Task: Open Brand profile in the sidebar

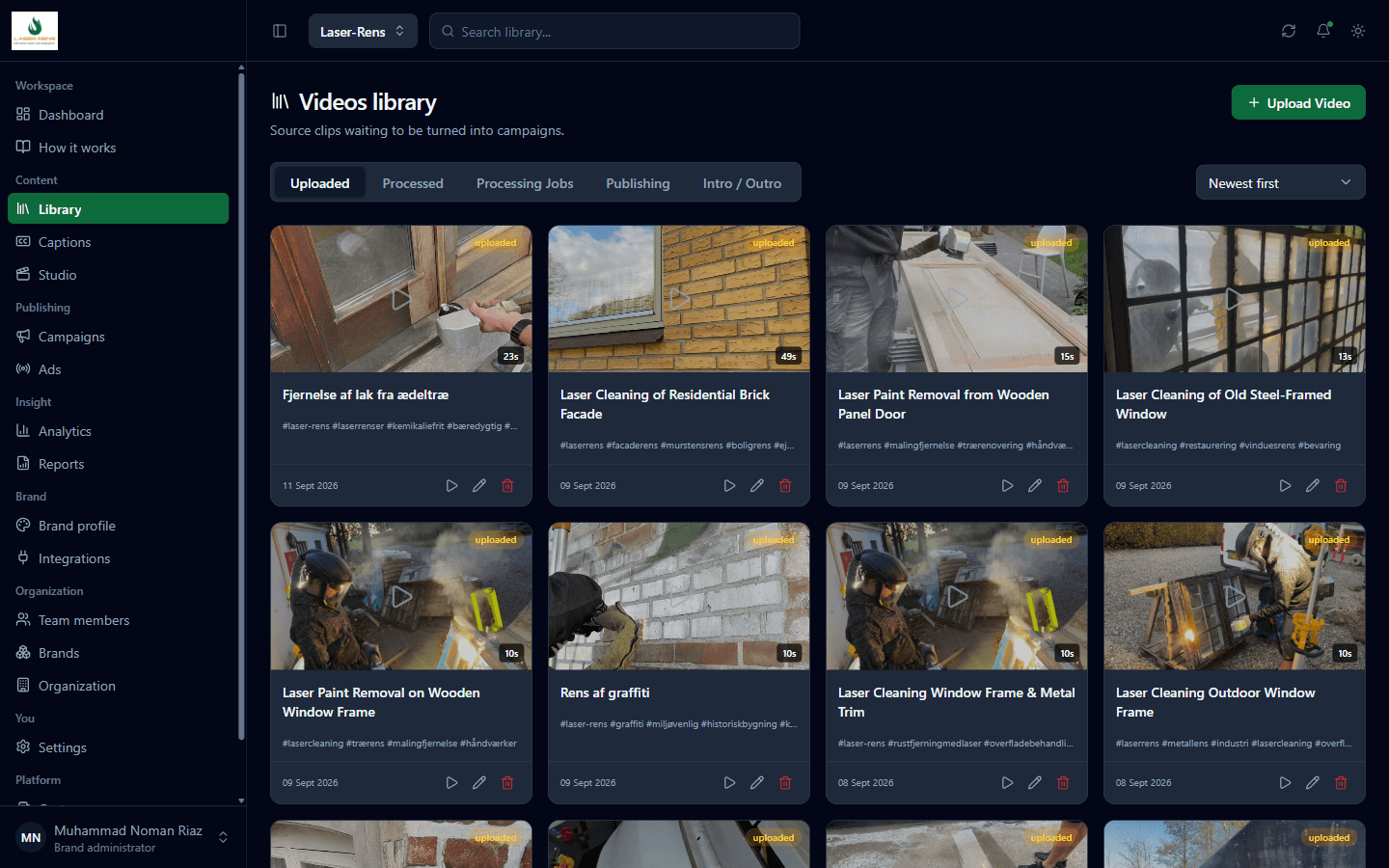Action: (118, 526)
